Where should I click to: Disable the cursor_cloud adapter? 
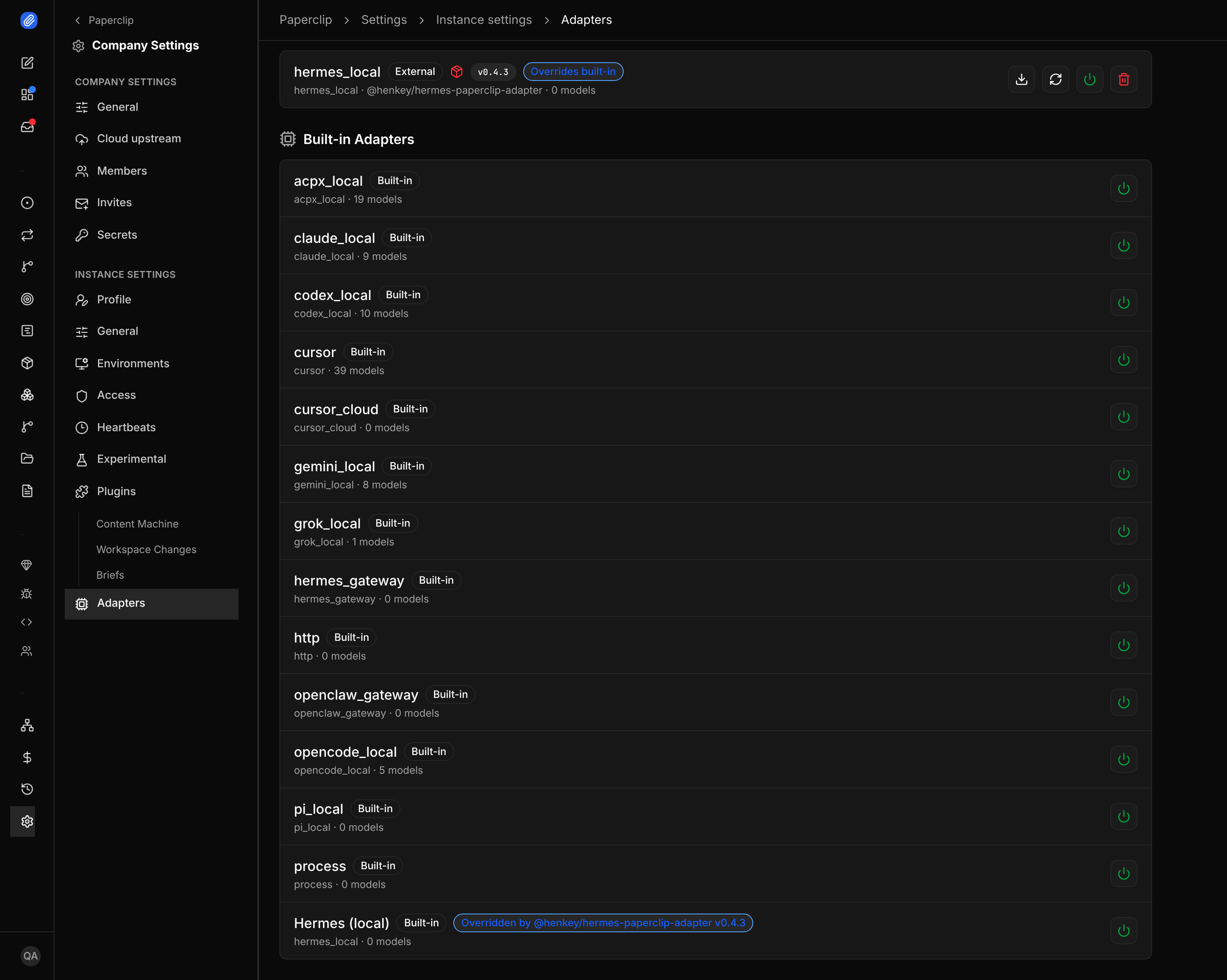click(1124, 417)
